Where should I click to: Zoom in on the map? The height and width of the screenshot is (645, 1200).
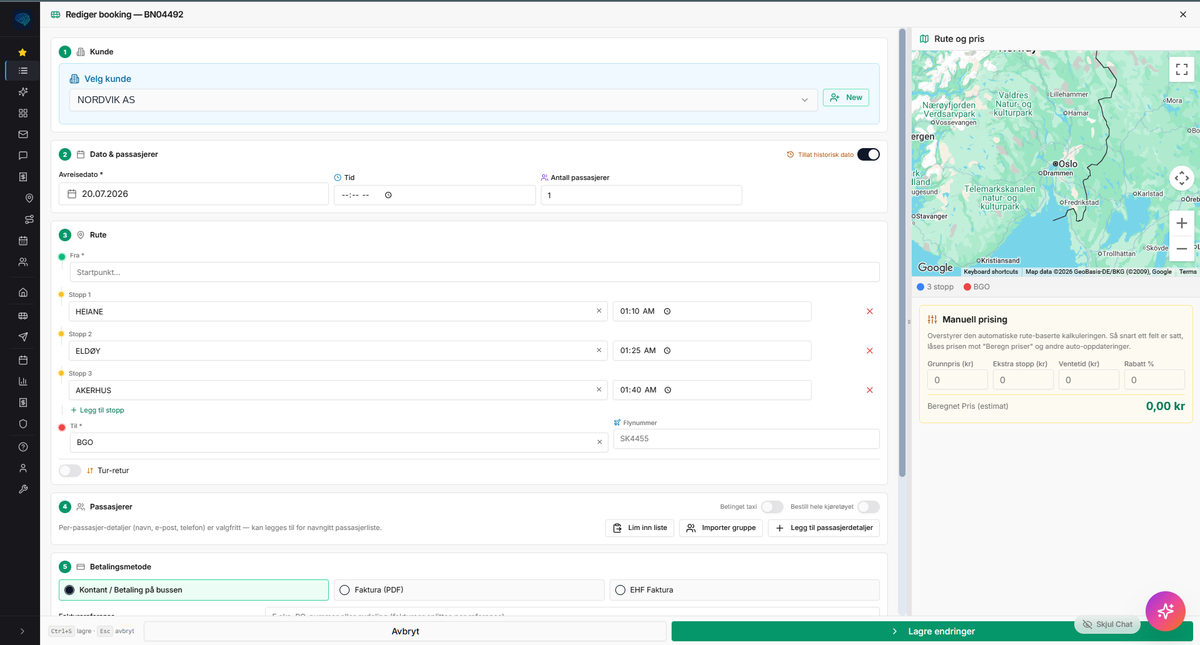tap(1181, 223)
